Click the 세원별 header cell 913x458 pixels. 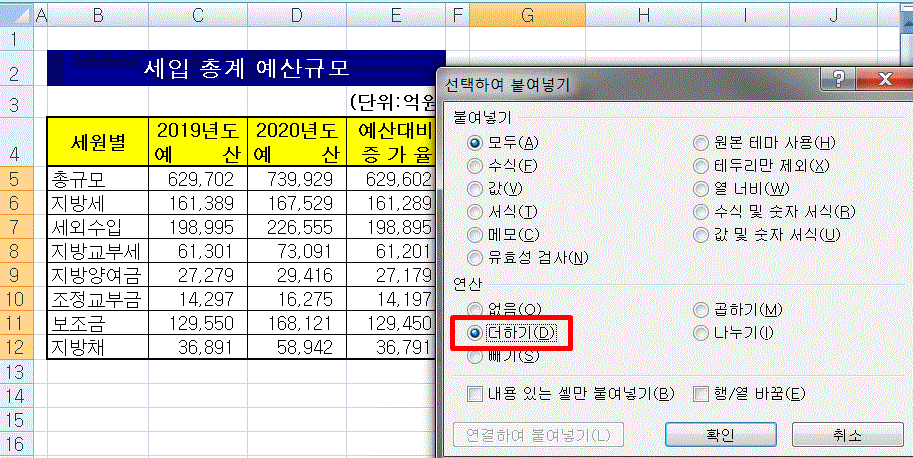pos(98,141)
